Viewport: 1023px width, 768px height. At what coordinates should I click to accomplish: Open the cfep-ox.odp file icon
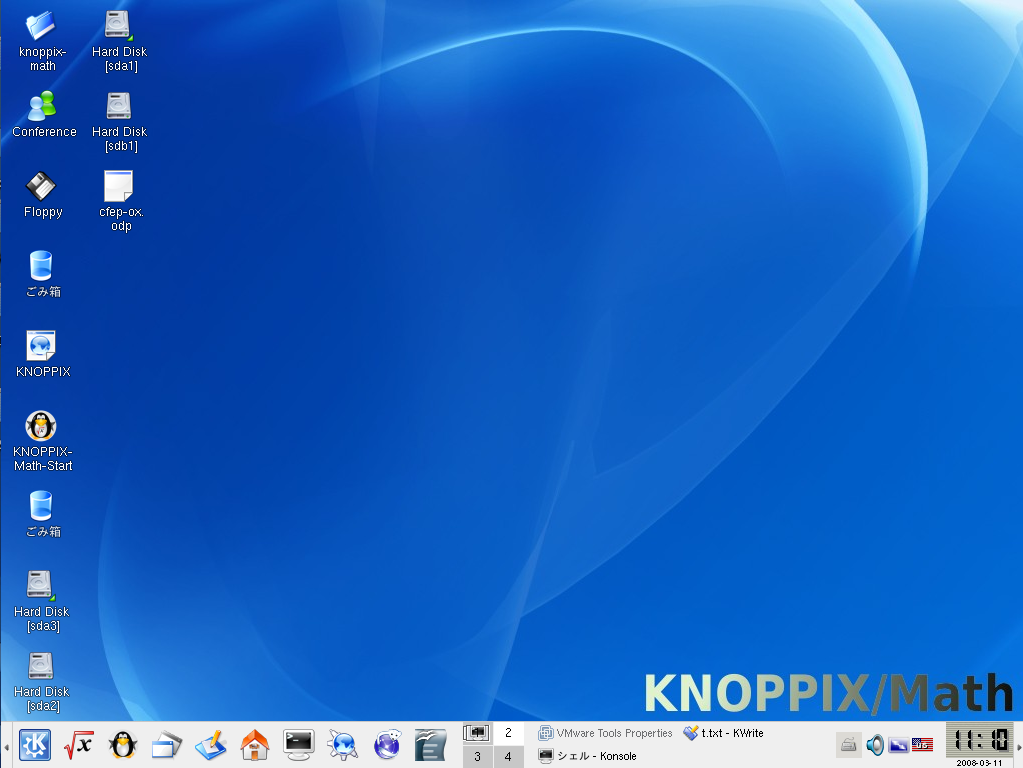tap(121, 201)
